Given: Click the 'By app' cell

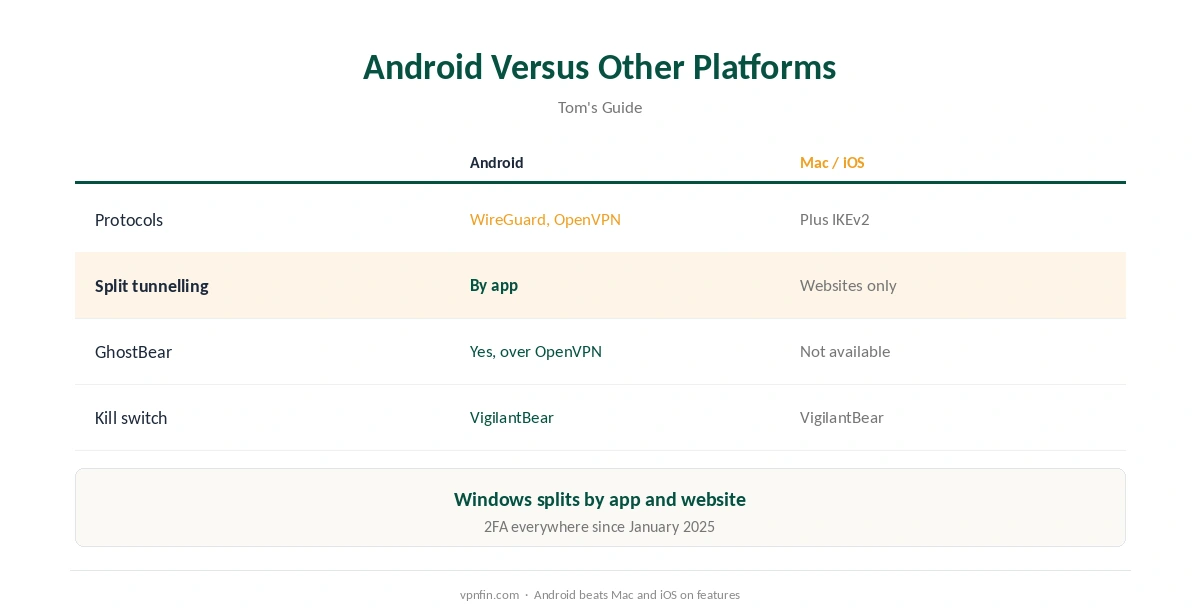Looking at the screenshot, I should (x=494, y=286).
